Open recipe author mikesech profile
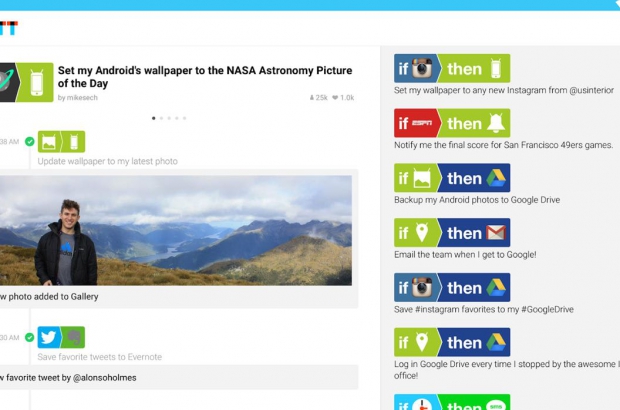Screen dimensions: 620x410 click(82, 98)
